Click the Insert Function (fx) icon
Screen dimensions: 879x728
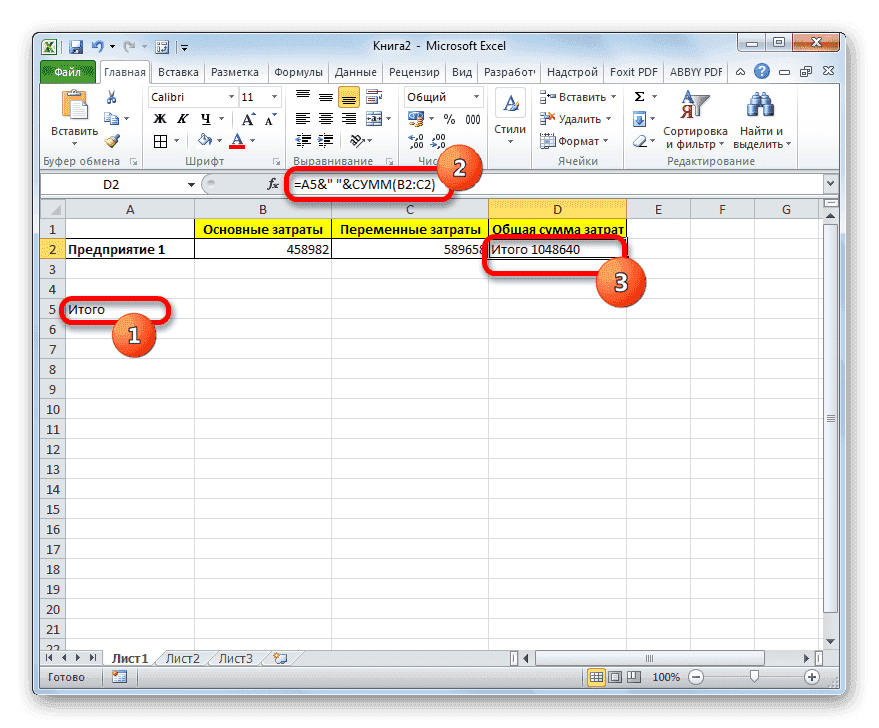pyautogui.click(x=273, y=184)
